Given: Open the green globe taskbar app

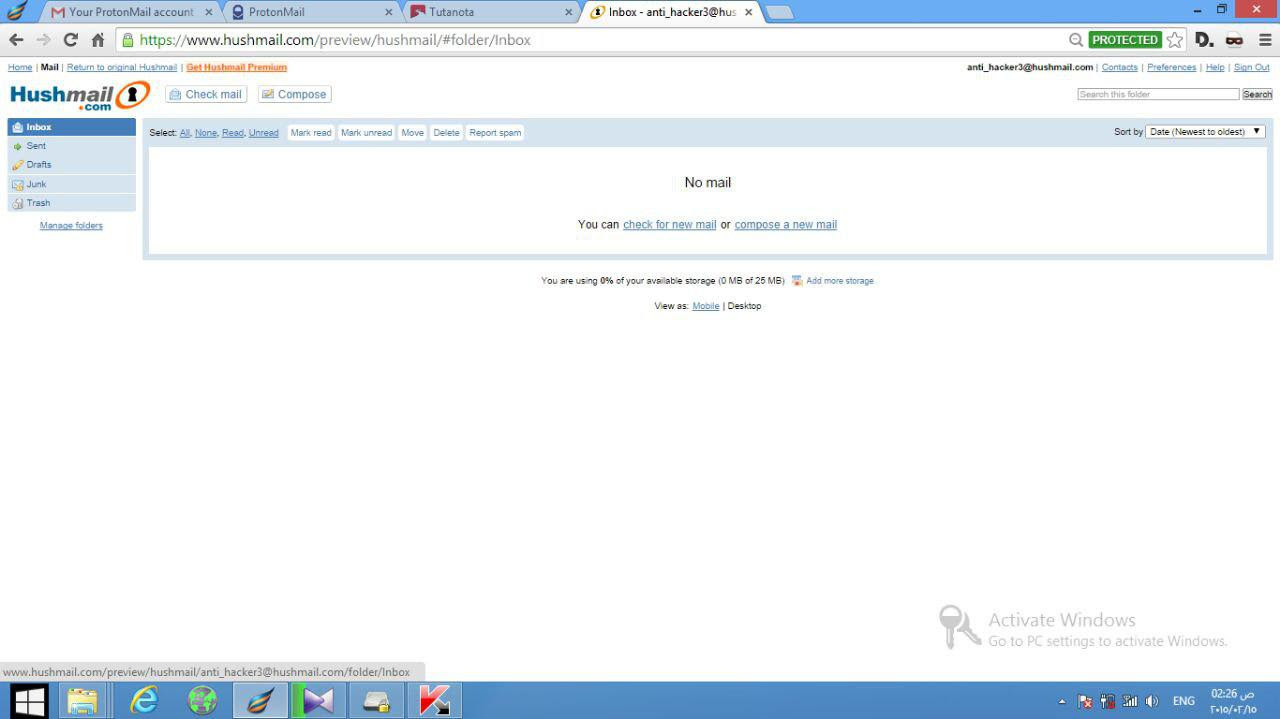Looking at the screenshot, I should (x=202, y=701).
